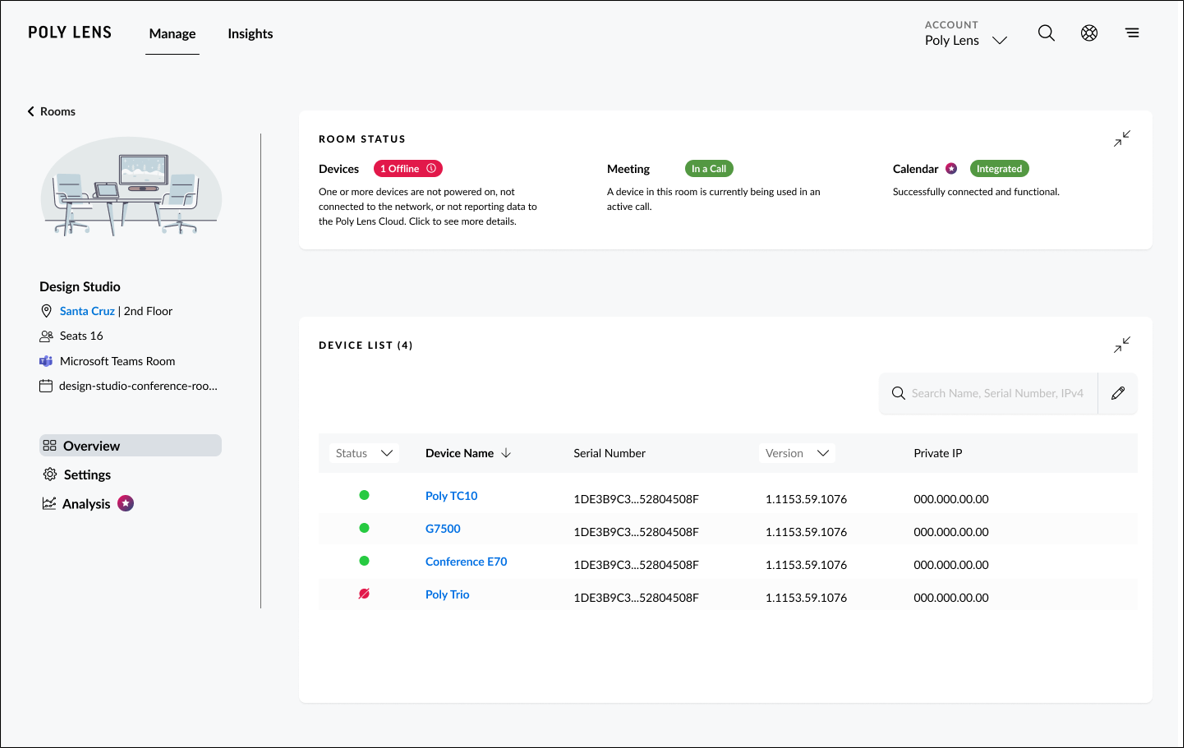Switch to the Insights tab
This screenshot has width=1184, height=748.
250,33
